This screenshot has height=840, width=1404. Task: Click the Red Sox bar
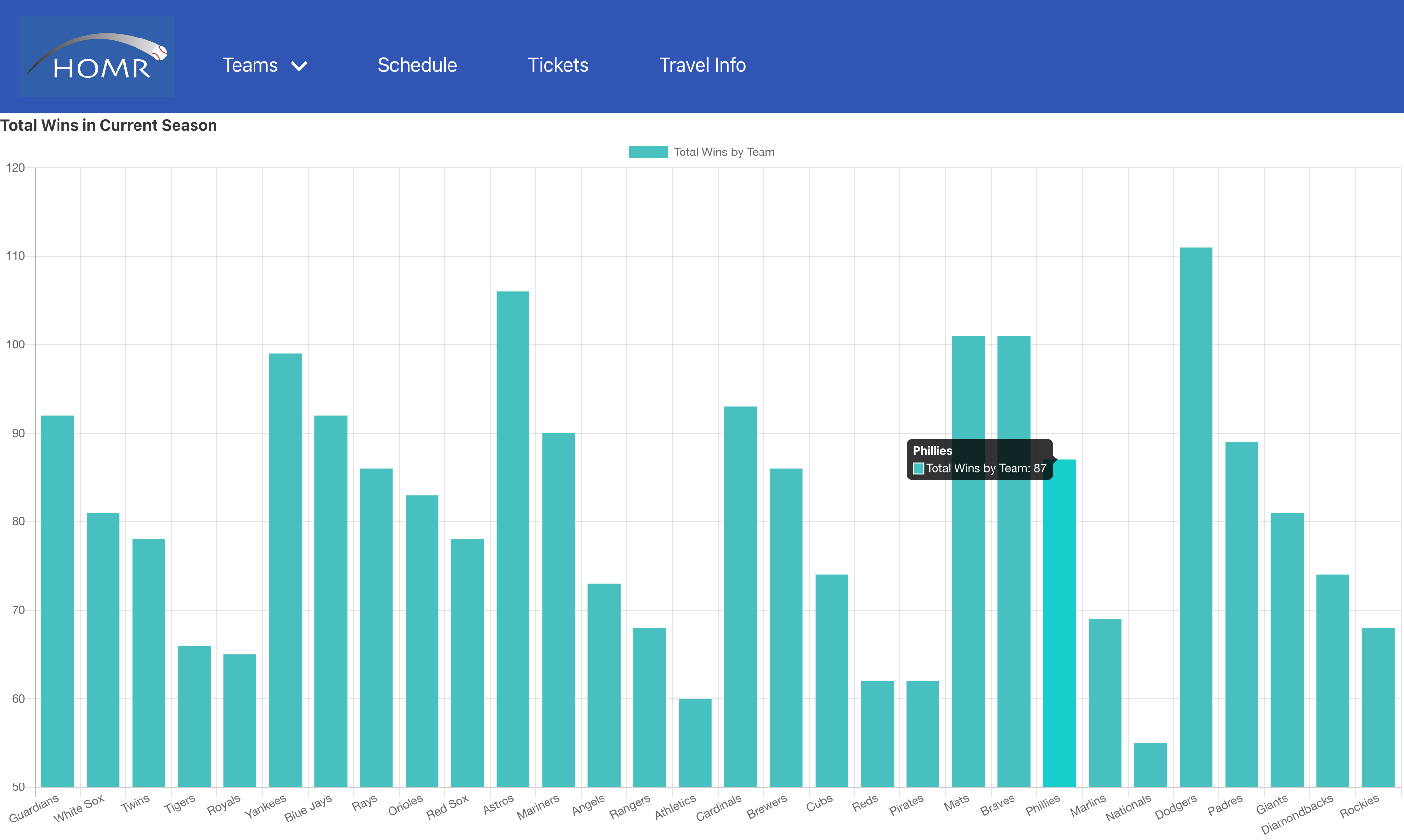pos(467,663)
